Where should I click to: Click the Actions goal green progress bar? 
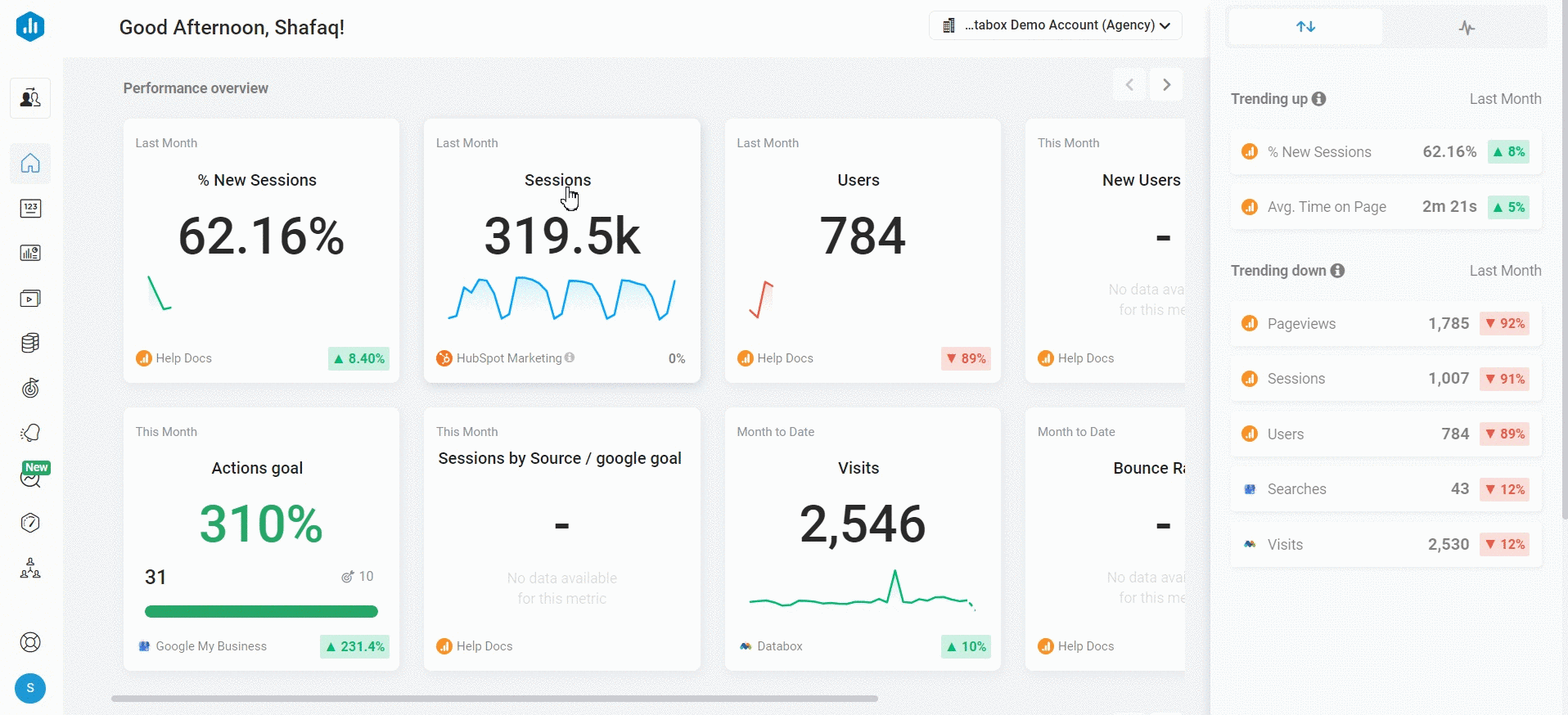[x=261, y=611]
